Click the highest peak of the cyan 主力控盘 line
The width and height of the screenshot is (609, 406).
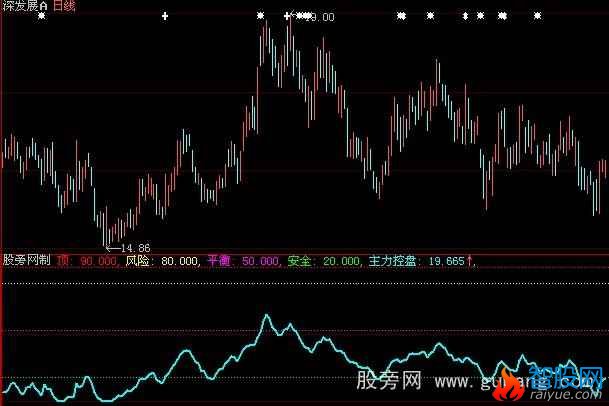pos(267,315)
